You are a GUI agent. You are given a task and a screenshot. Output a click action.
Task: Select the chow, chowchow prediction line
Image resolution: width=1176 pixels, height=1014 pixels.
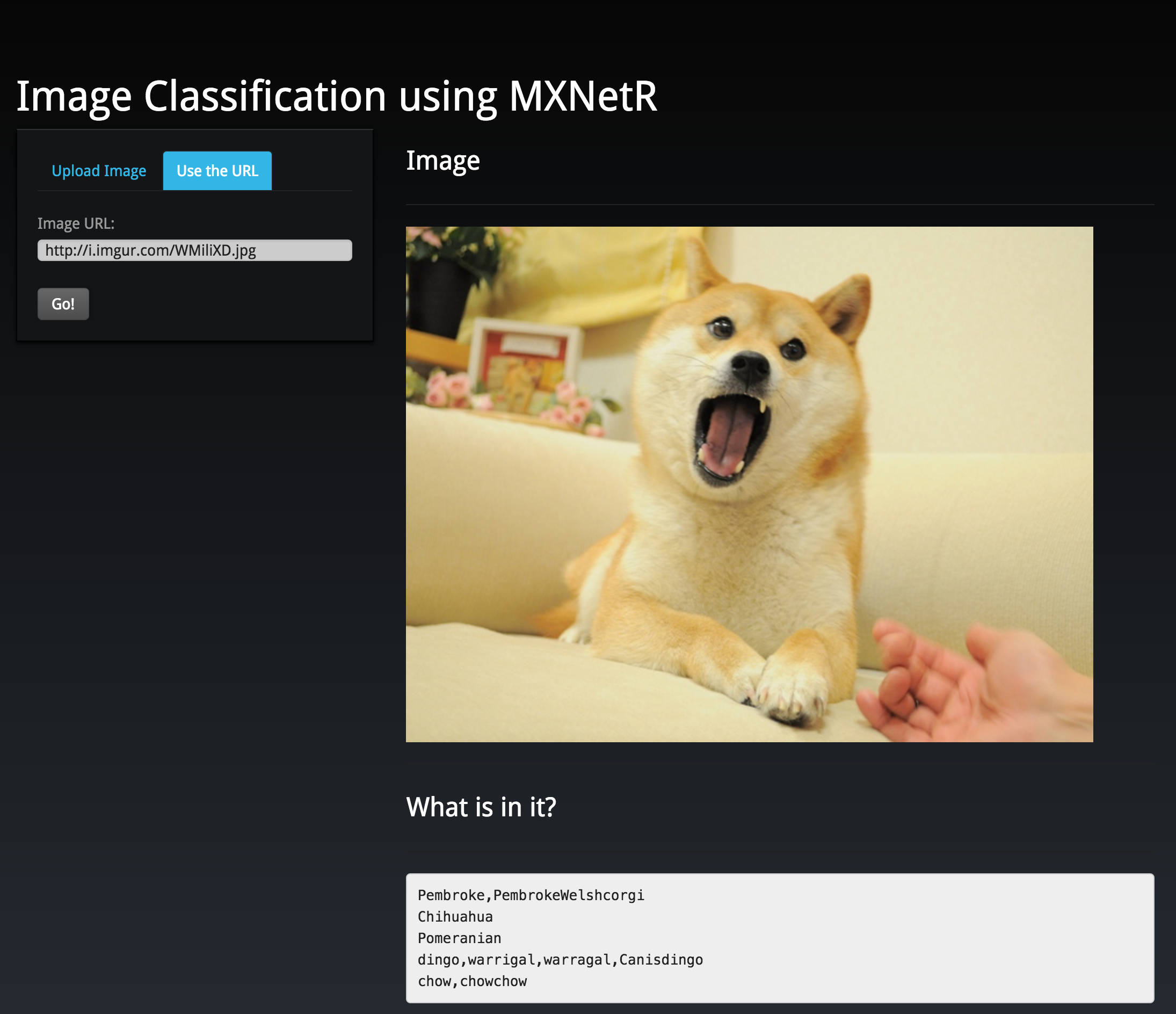pyautogui.click(x=472, y=982)
